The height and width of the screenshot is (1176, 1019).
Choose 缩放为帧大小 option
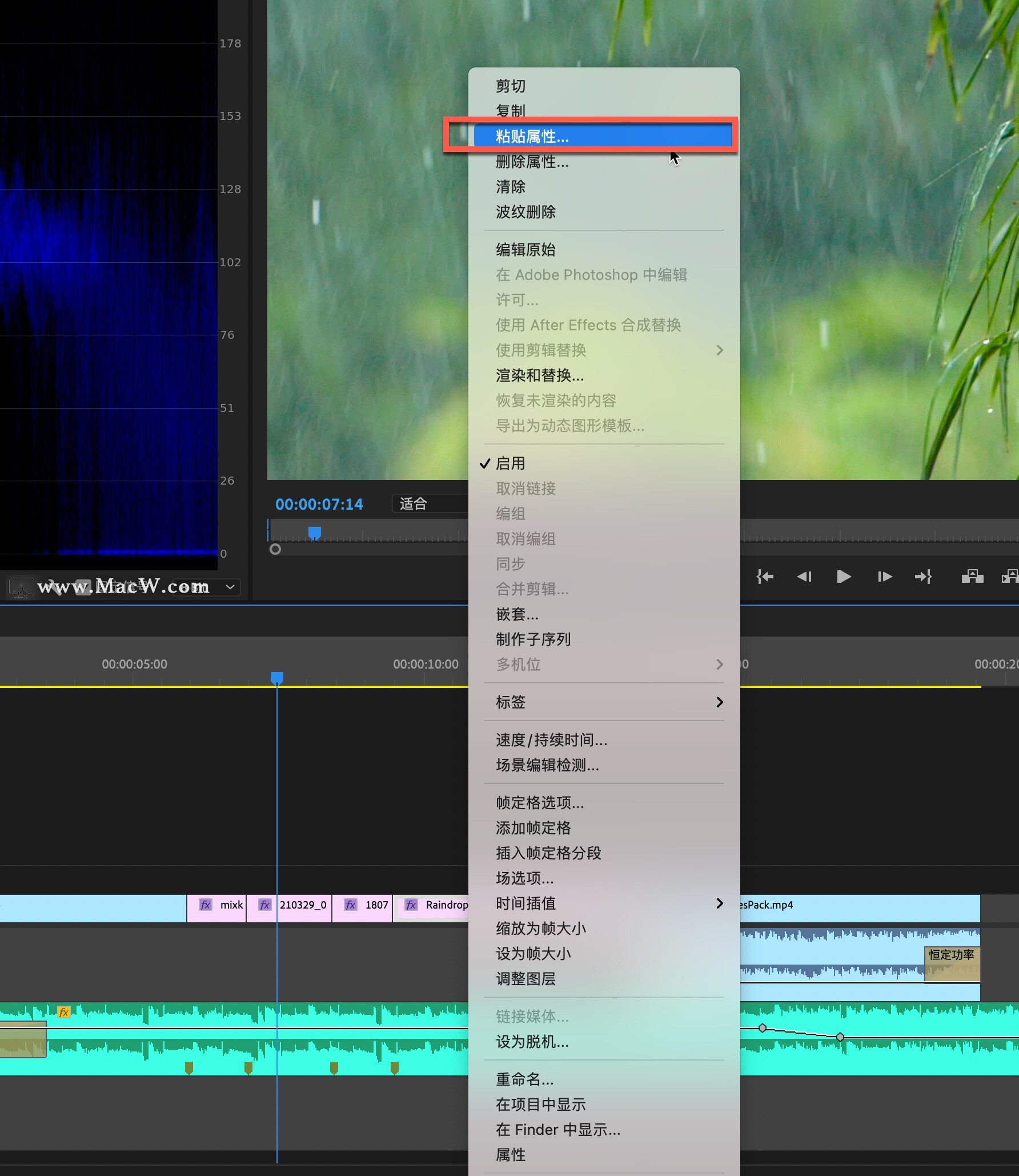[604, 929]
